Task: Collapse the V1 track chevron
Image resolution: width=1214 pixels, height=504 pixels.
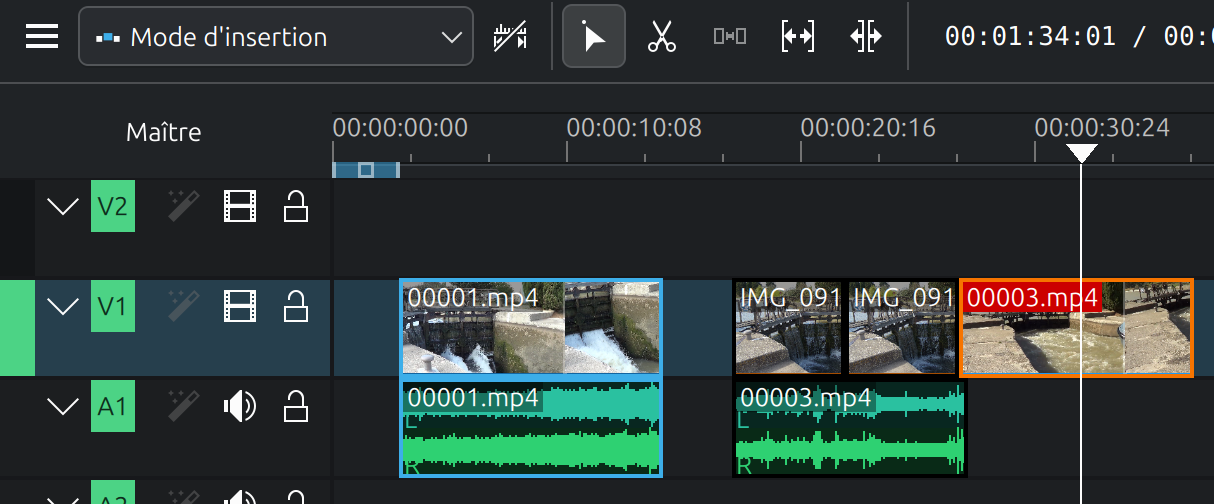Action: 63,306
